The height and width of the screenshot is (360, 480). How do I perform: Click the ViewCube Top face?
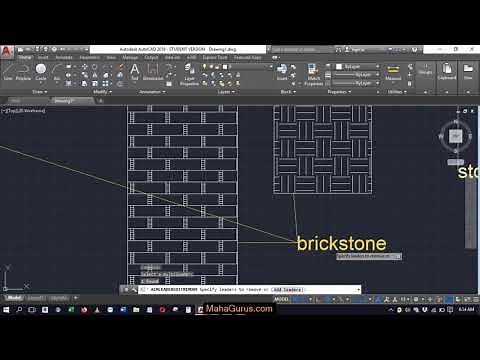[x=455, y=136]
